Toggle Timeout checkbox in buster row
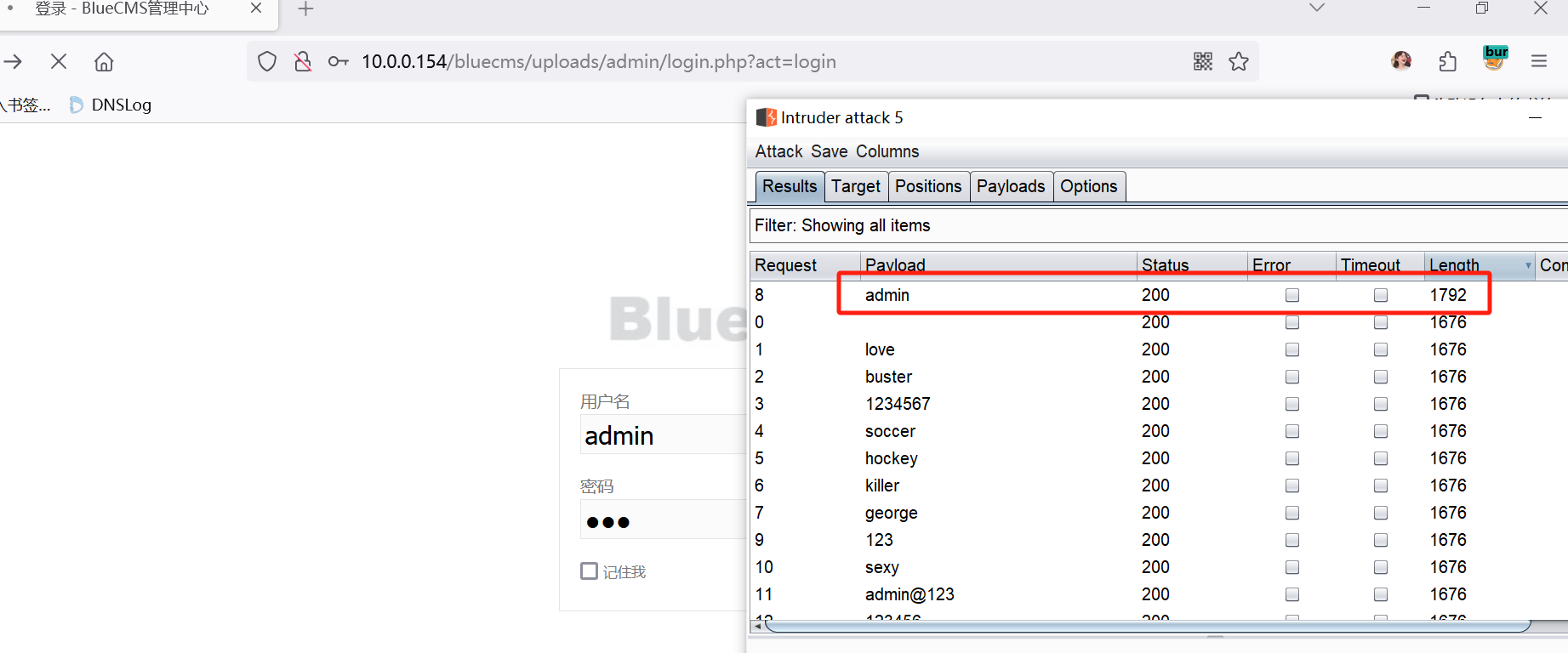1568x653 pixels. point(1381,377)
